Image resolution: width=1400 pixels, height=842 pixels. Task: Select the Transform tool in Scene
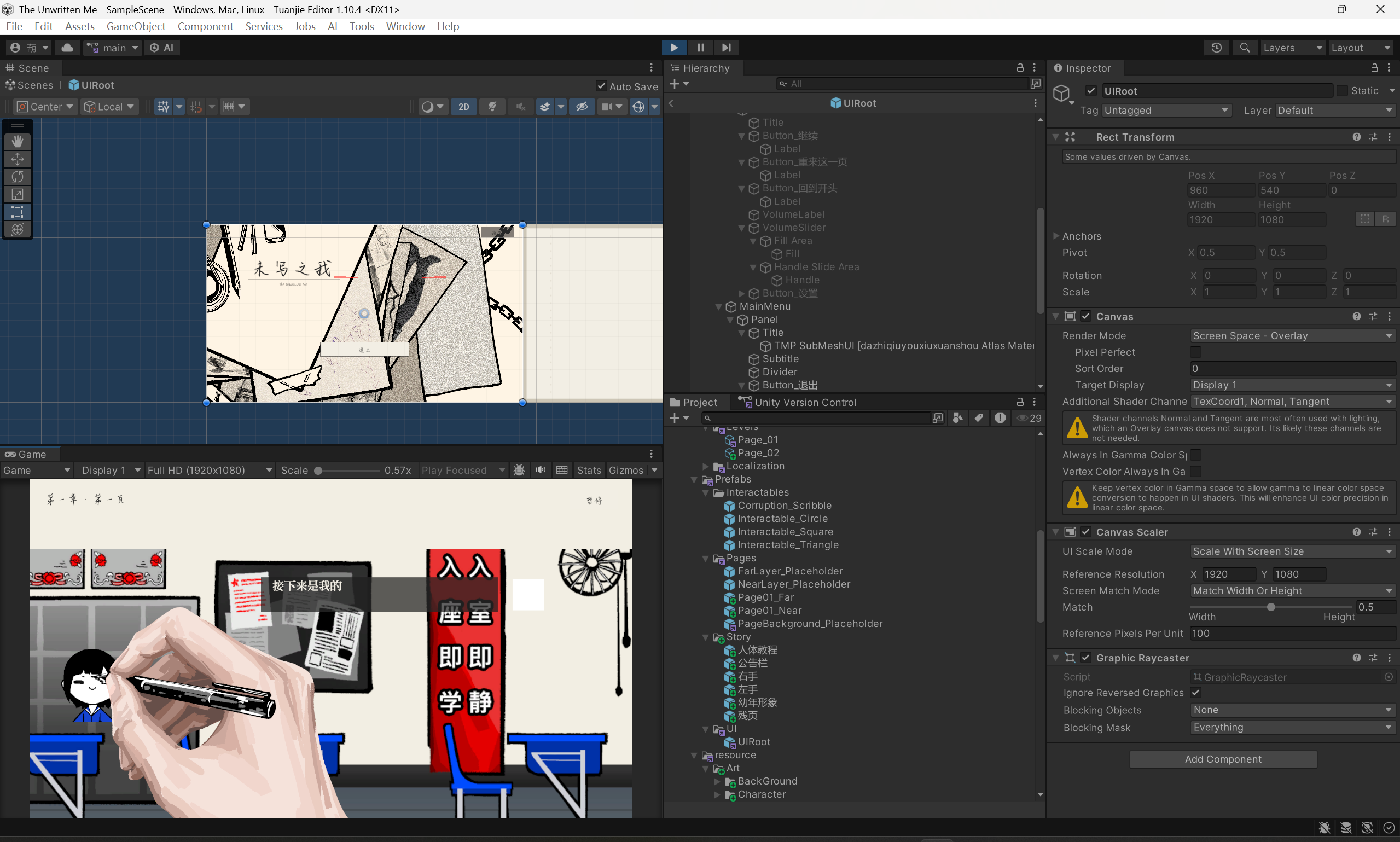point(17,229)
